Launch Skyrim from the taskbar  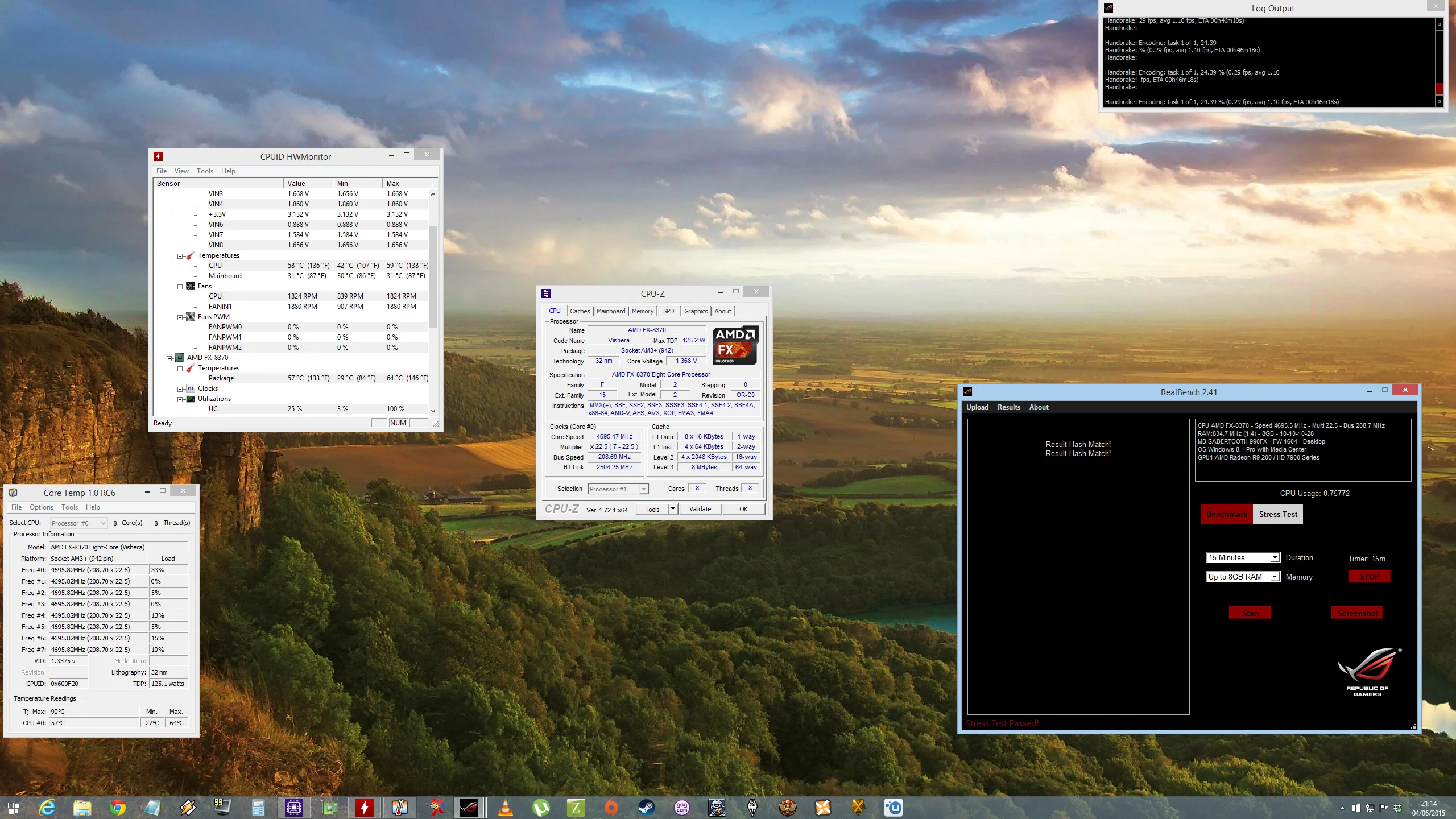[x=752, y=807]
